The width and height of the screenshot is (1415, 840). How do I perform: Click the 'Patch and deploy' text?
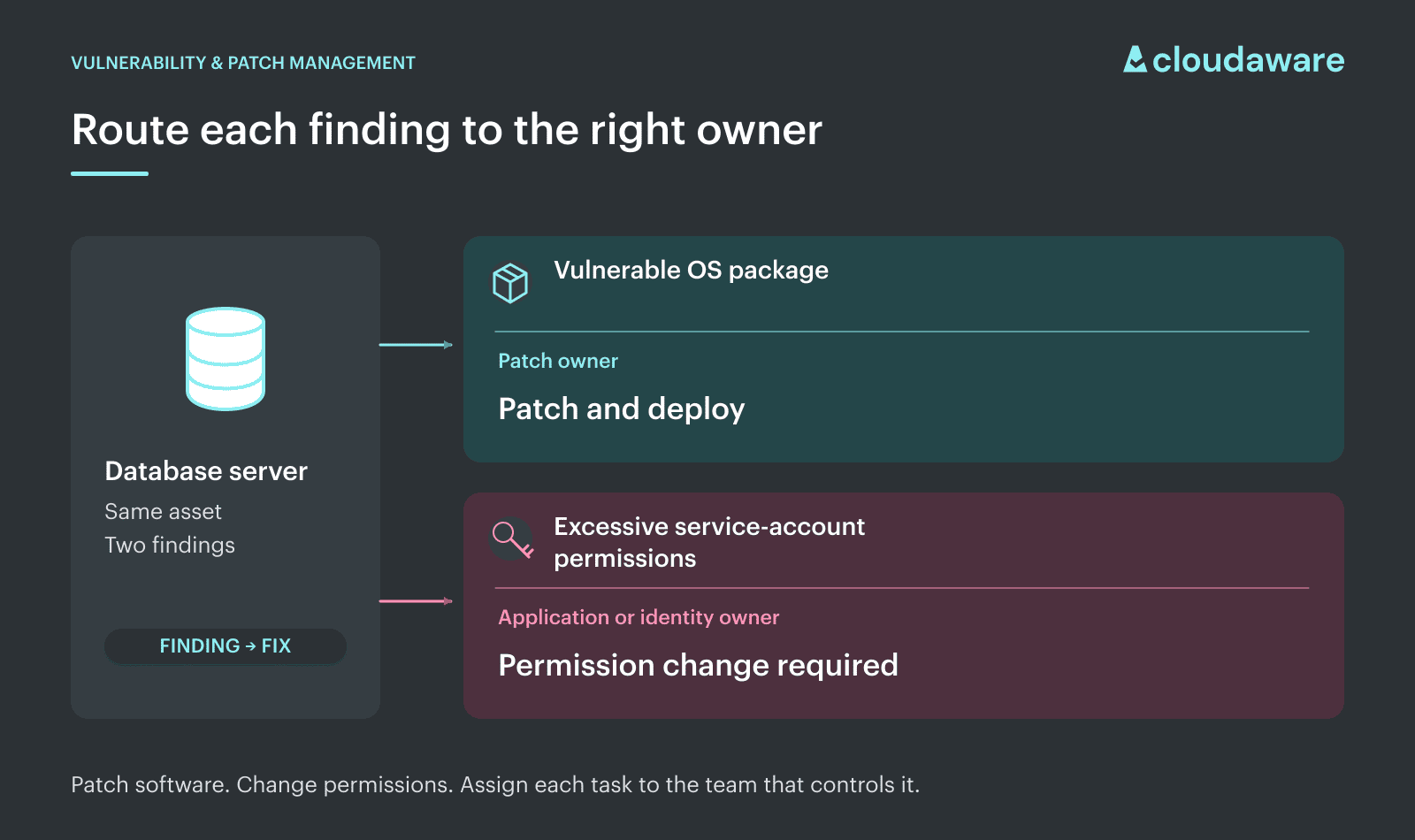pos(622,409)
